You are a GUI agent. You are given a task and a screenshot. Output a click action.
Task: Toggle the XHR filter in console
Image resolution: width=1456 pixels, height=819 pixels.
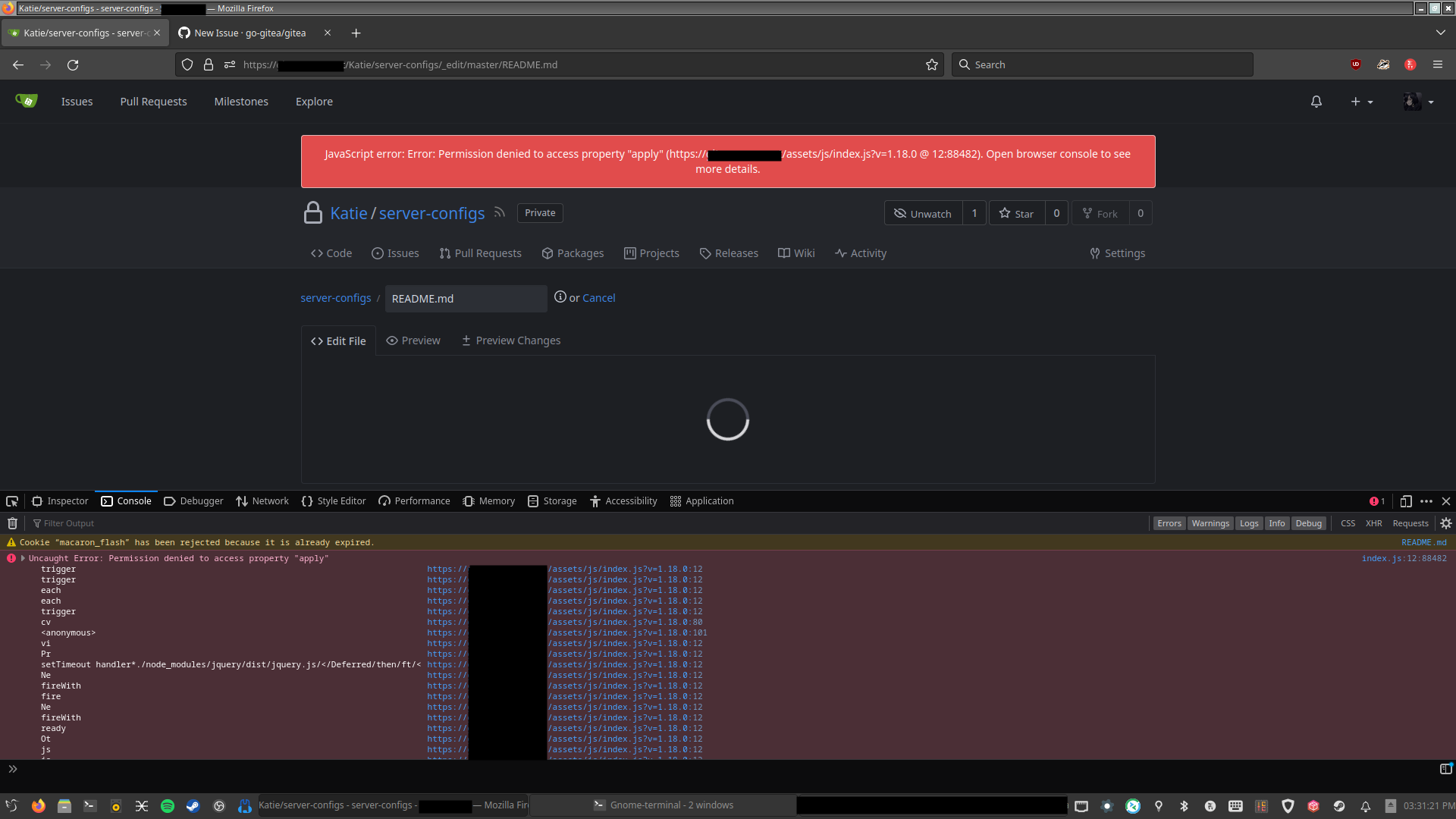pos(1373,523)
